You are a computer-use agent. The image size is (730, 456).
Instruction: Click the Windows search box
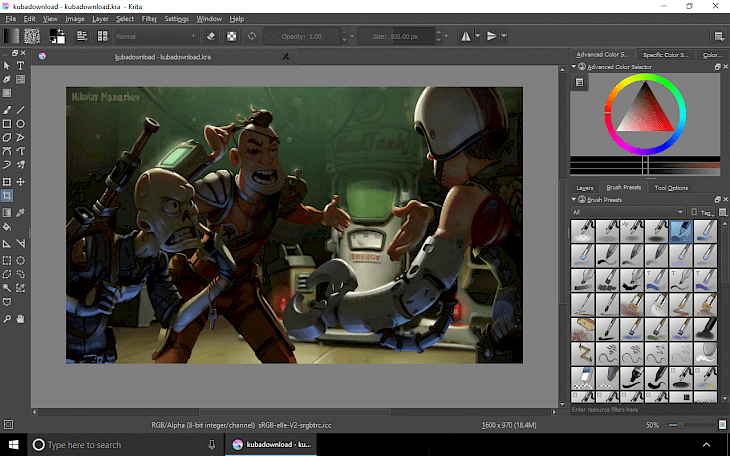[x=126, y=445]
